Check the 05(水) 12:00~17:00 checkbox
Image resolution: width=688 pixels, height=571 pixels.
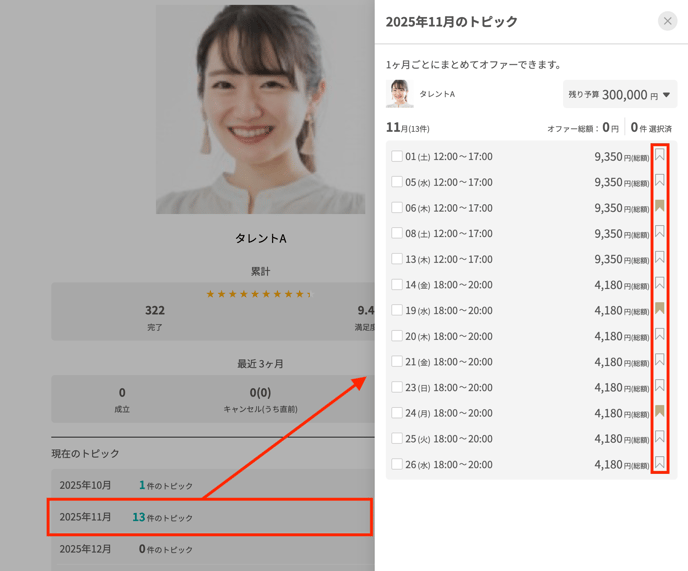pyautogui.click(x=397, y=182)
